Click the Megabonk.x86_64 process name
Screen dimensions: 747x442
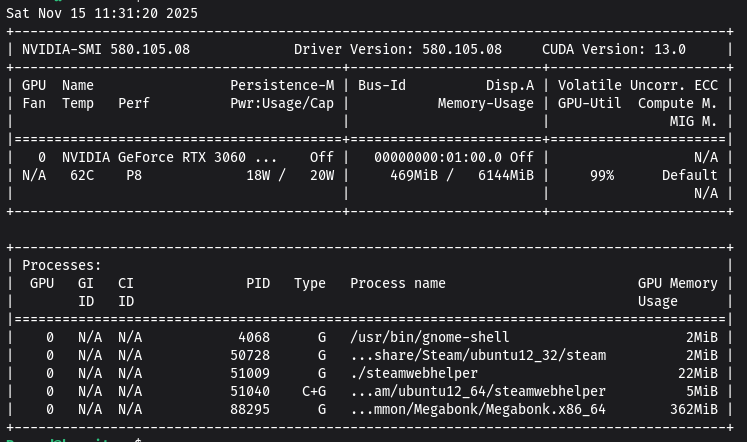tap(478, 409)
